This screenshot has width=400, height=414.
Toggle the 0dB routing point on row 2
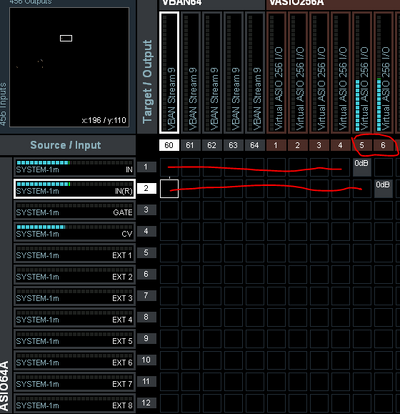383,189
